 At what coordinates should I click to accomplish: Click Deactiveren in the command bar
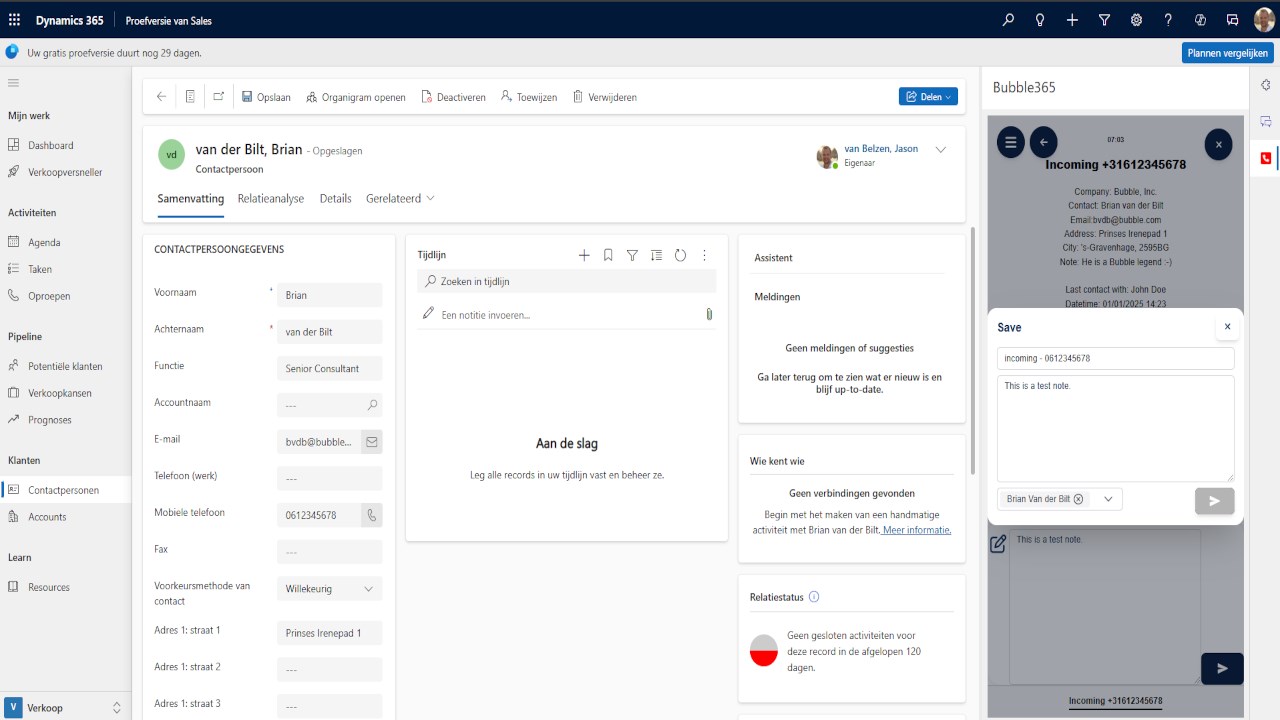pos(453,97)
